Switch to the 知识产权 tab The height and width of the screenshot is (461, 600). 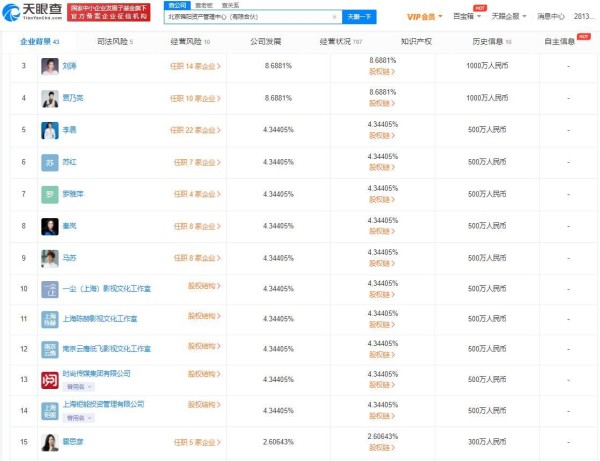point(416,42)
